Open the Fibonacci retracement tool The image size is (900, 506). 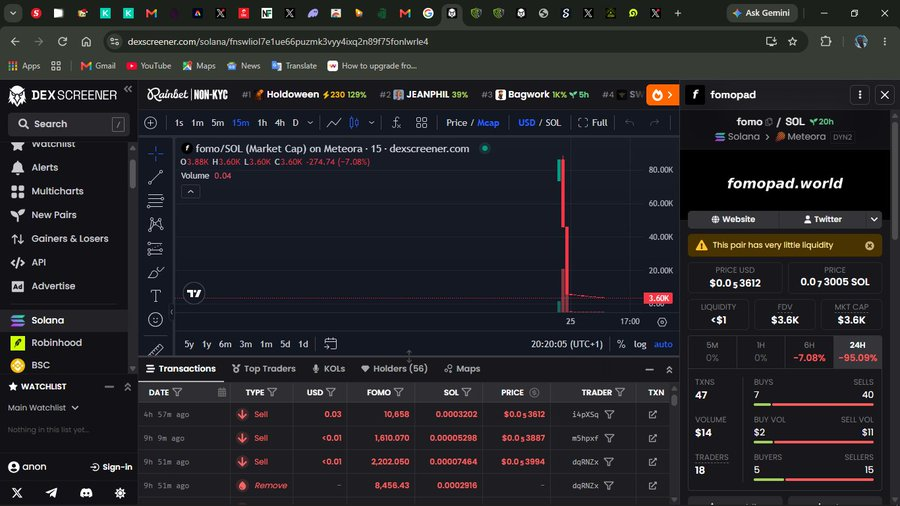coord(156,201)
